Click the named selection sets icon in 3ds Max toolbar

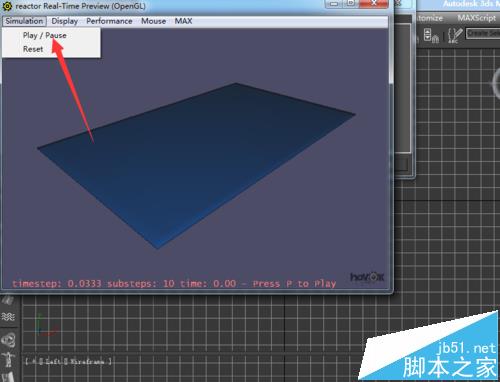tap(431, 35)
